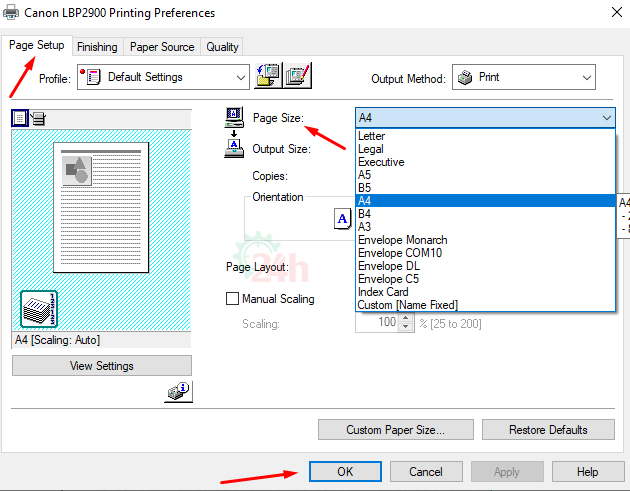Select B5 in the size list
The image size is (630, 491).
coord(485,188)
